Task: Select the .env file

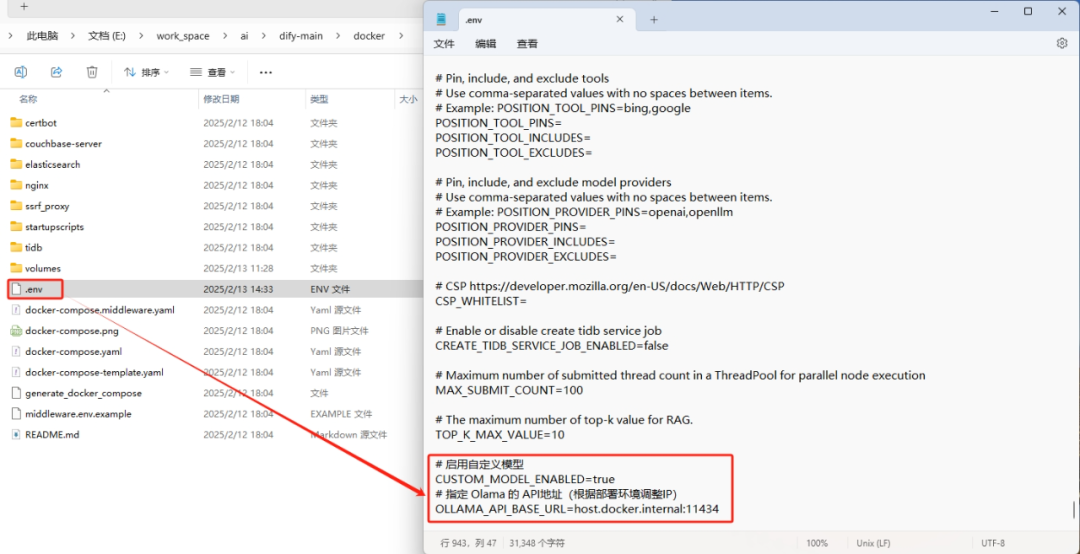Action: tap(34, 289)
